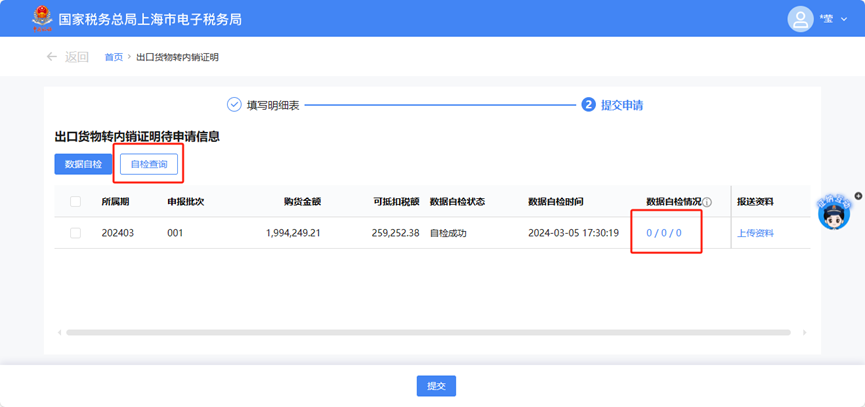Viewport: 865px width, 407px height.
Task: Click the 提交 button
Action: tap(436, 386)
